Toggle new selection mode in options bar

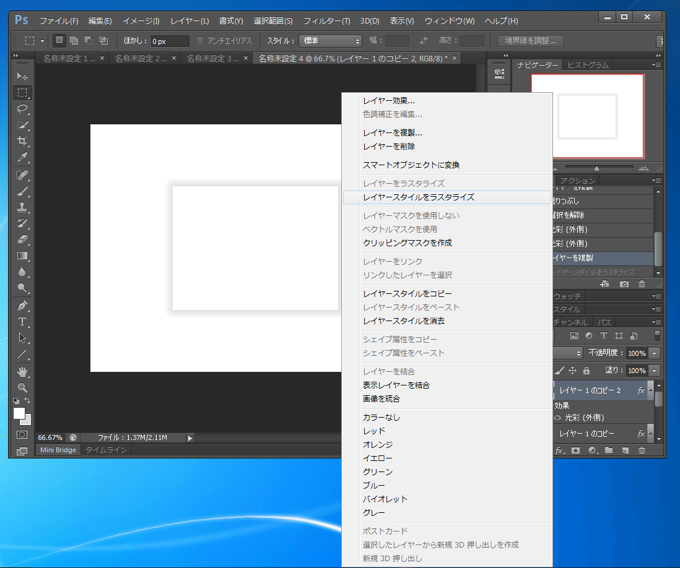(59, 40)
